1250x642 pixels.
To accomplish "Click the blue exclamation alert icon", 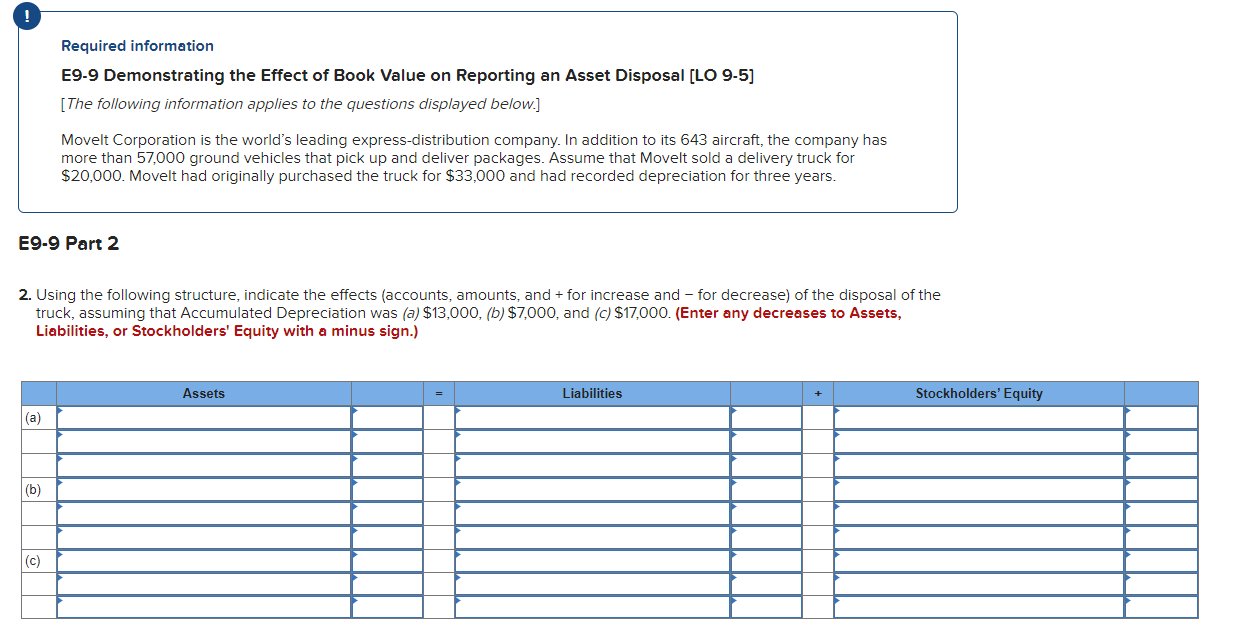I will click(26, 16).
